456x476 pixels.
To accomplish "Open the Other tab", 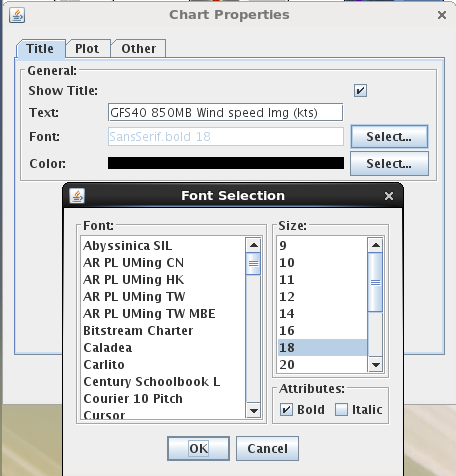I will point(138,49).
